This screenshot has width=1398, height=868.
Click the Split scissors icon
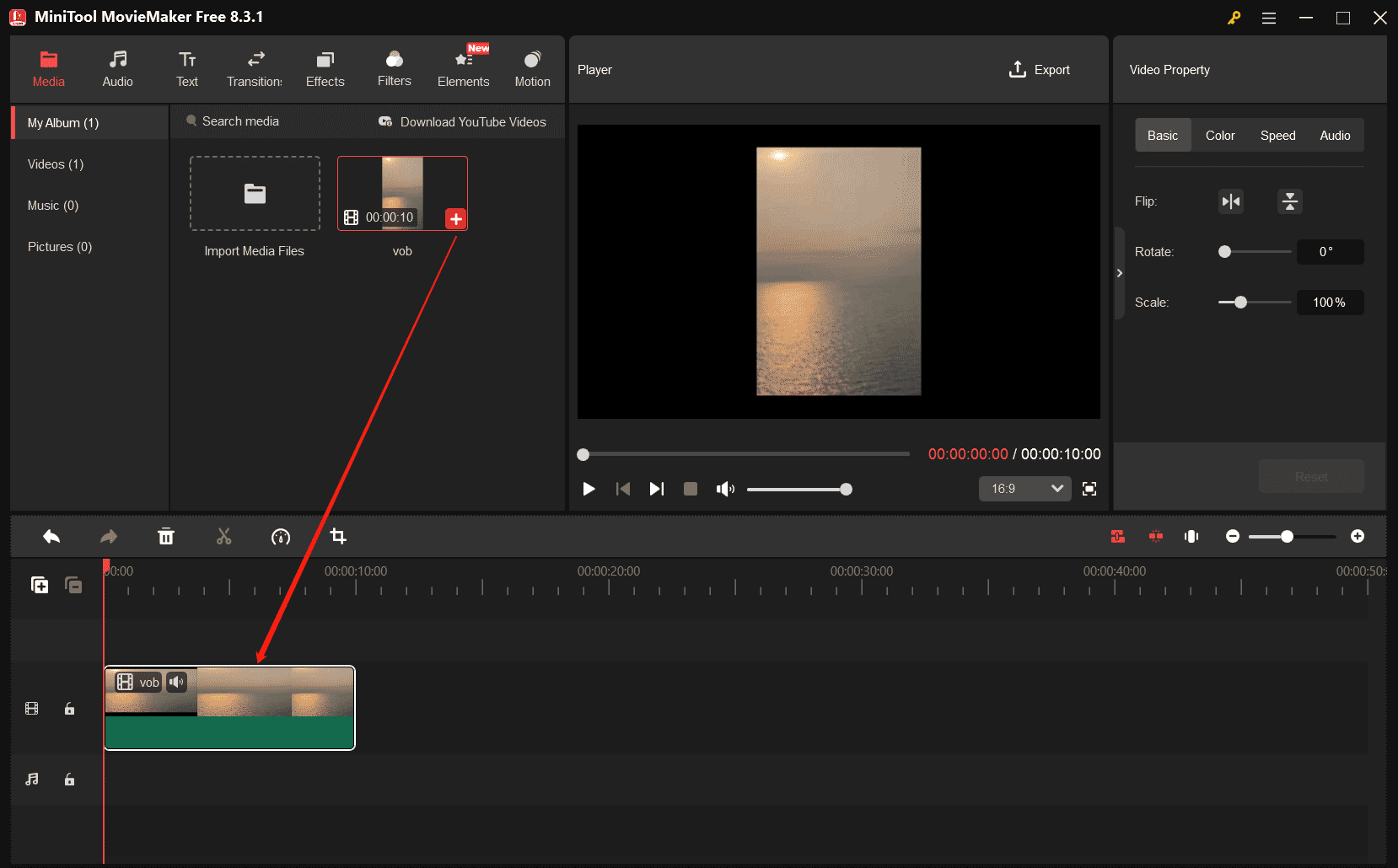tap(223, 537)
